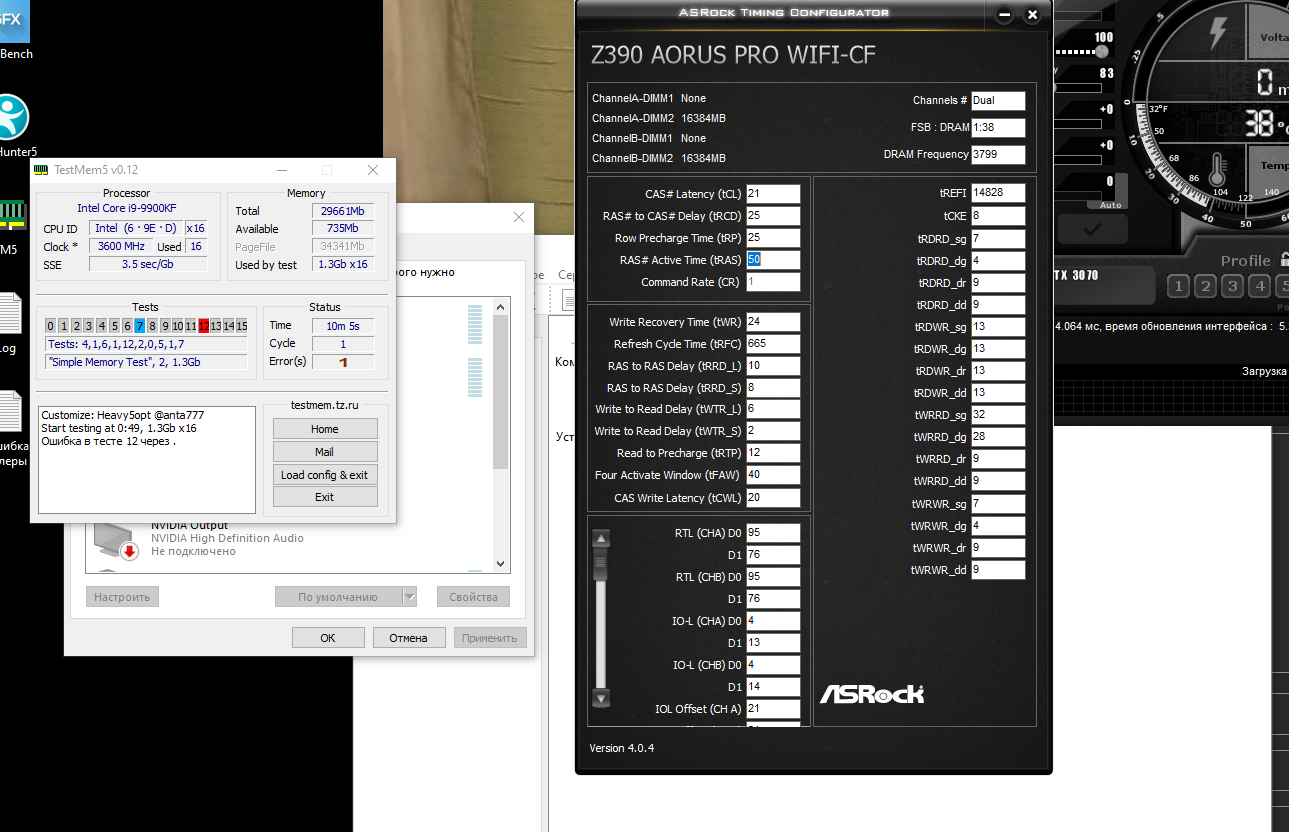Click the Настроить button in sound dialog
The height and width of the screenshot is (832, 1289).
122,597
